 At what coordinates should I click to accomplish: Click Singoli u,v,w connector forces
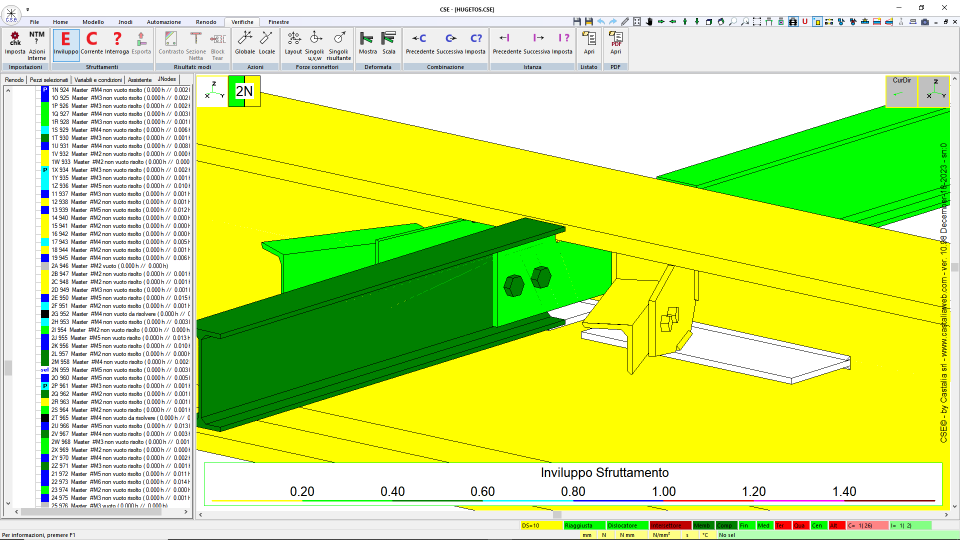315,45
